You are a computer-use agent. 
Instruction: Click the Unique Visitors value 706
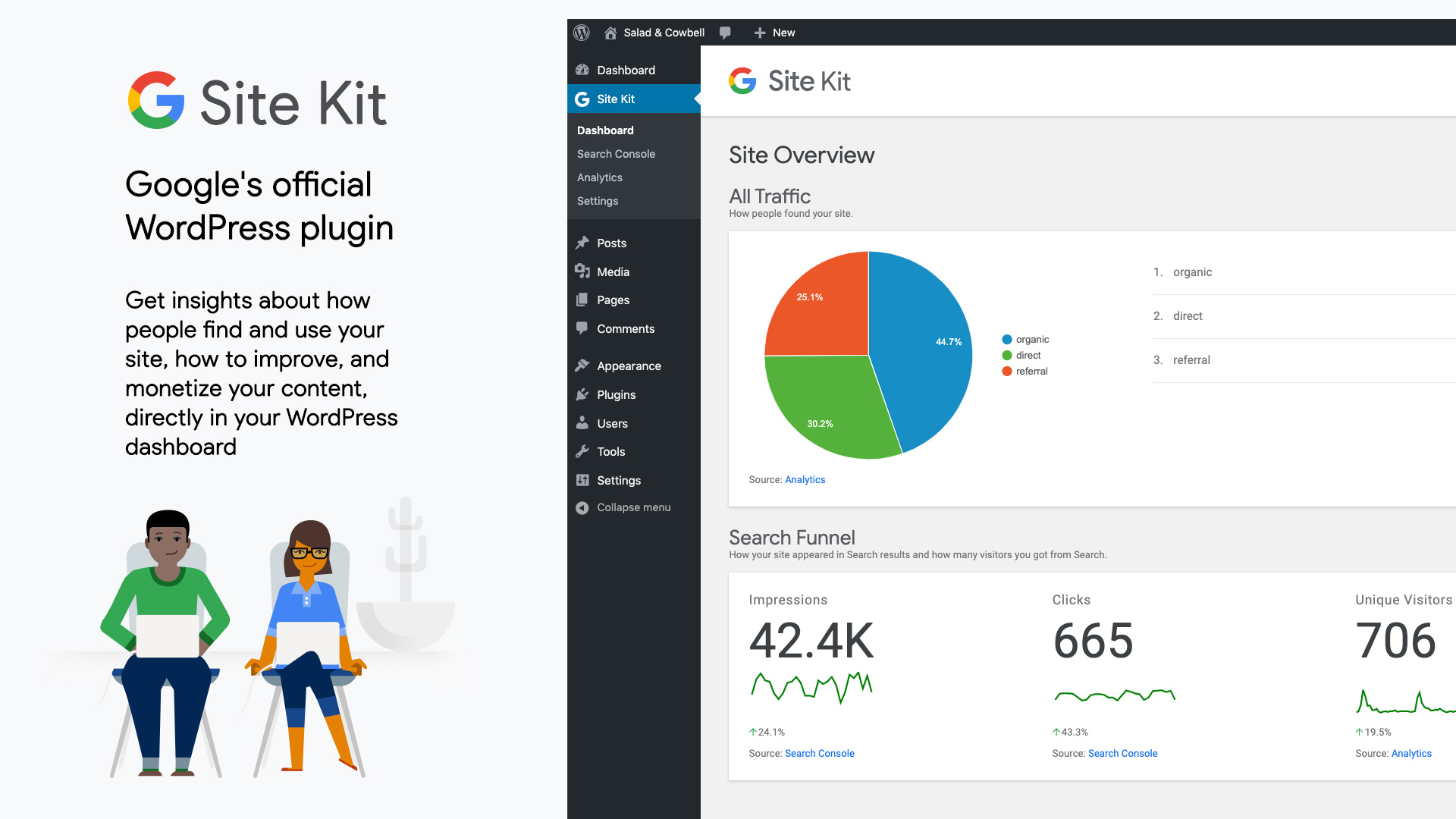[1395, 641]
